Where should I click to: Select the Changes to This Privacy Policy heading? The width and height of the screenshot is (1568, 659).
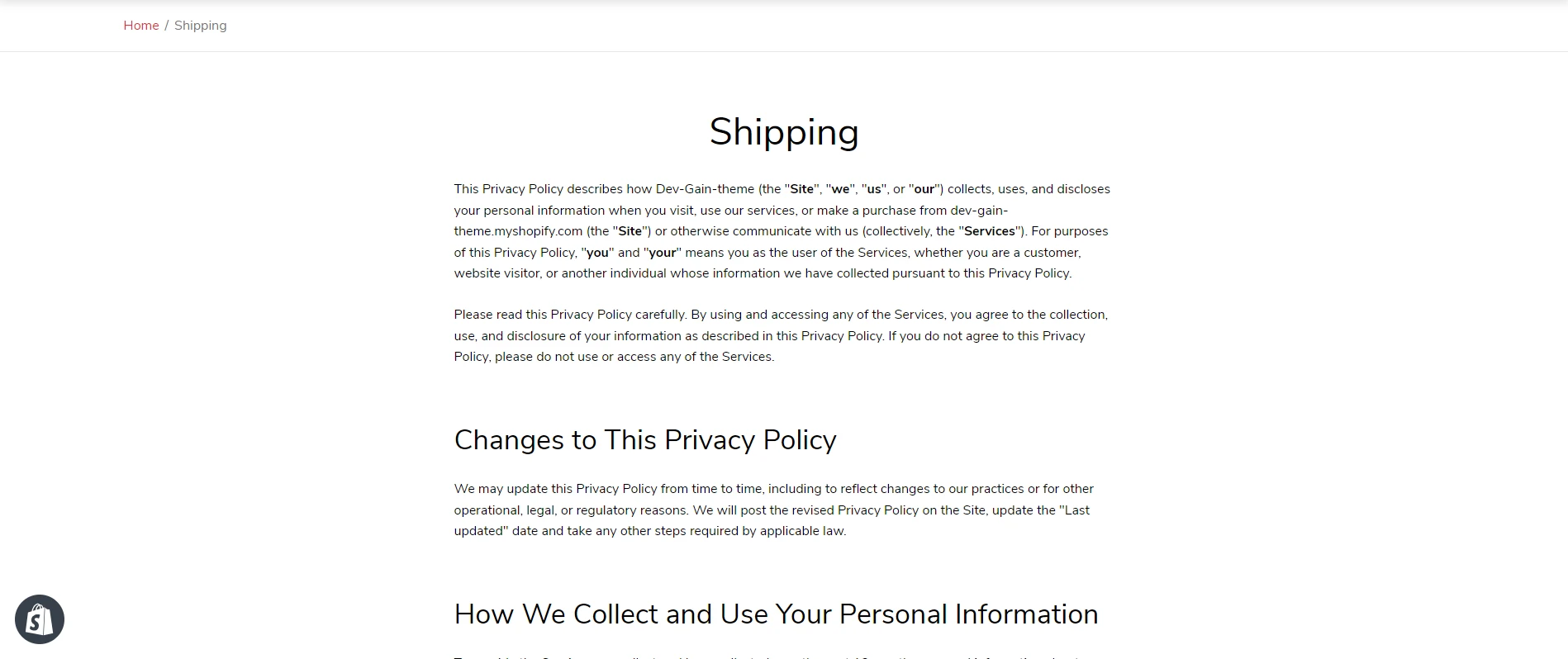point(645,440)
